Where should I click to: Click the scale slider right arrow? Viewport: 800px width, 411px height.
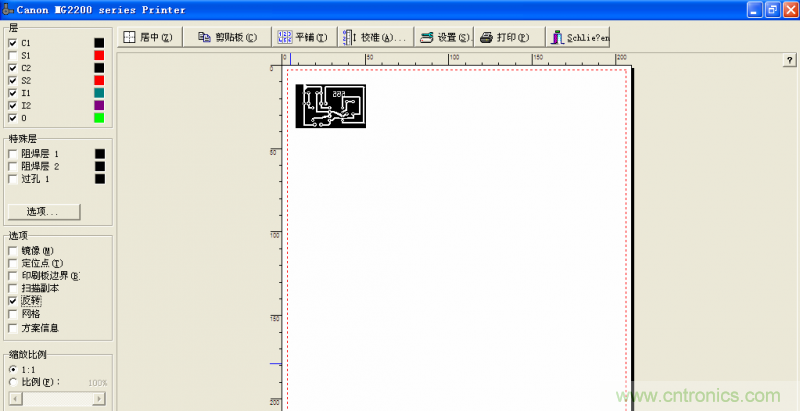coord(99,398)
